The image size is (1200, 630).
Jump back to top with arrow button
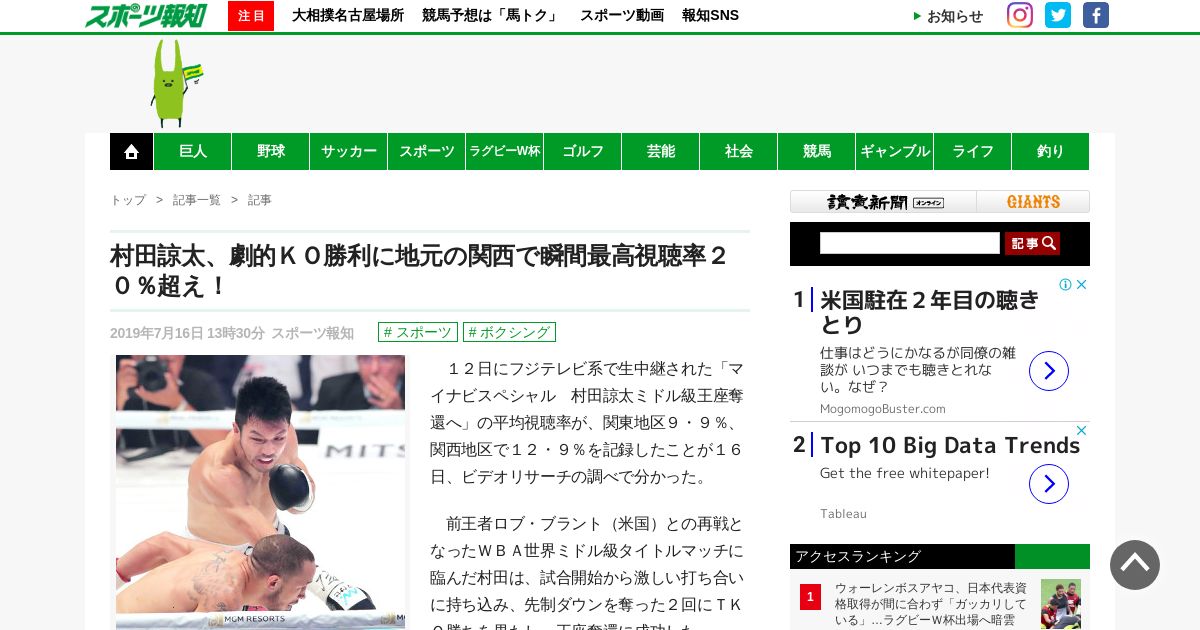coord(1135,565)
